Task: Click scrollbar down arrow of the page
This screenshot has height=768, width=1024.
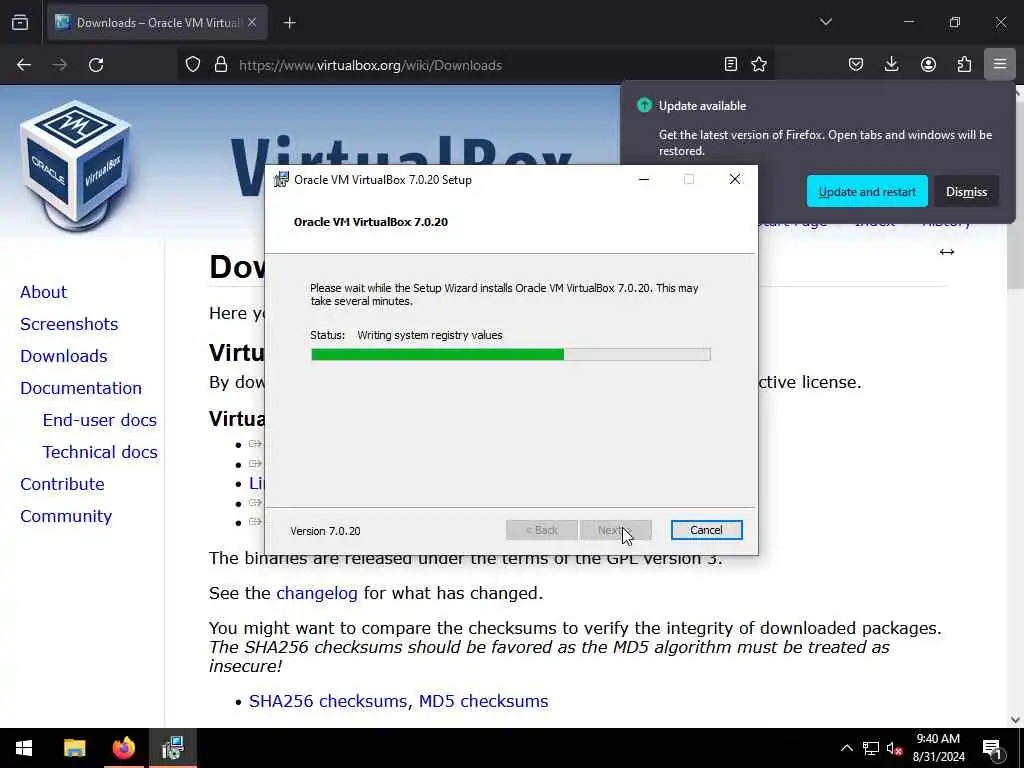Action: click(1015, 720)
